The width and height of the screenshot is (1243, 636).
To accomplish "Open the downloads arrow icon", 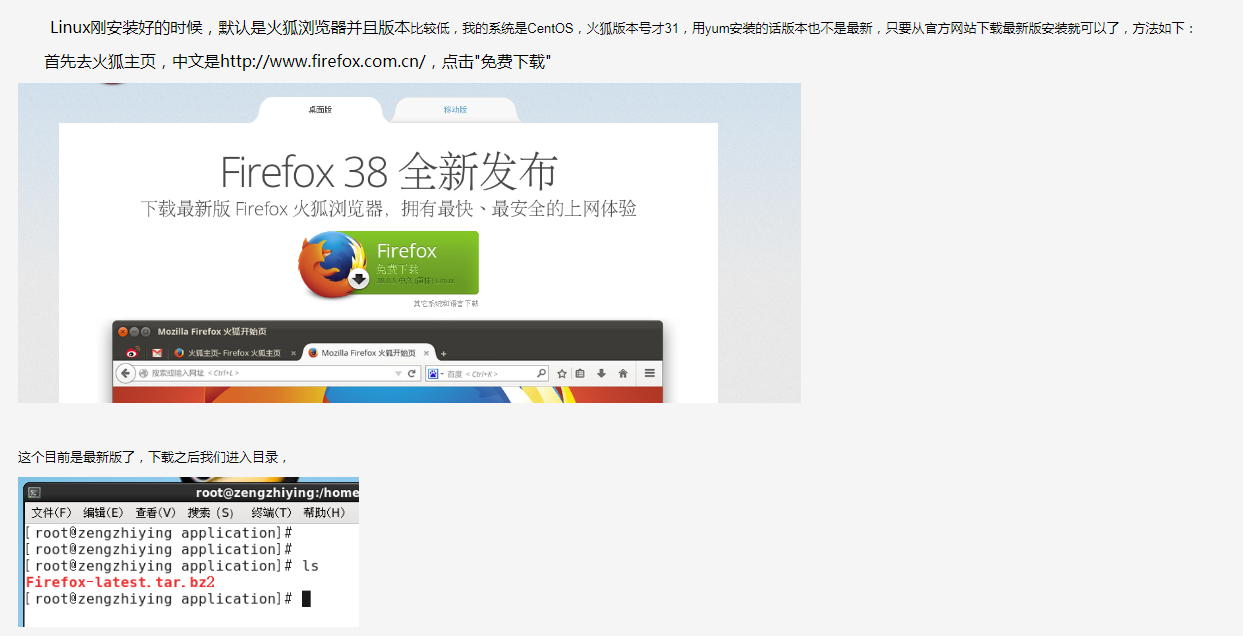I will (x=601, y=374).
